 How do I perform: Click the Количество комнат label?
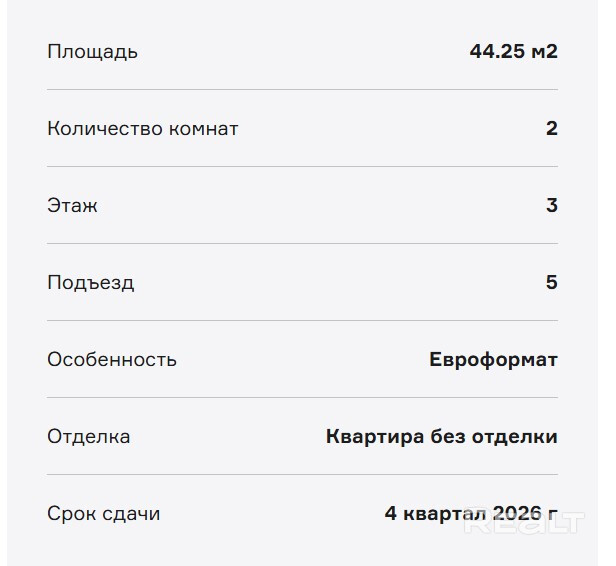tap(142, 128)
